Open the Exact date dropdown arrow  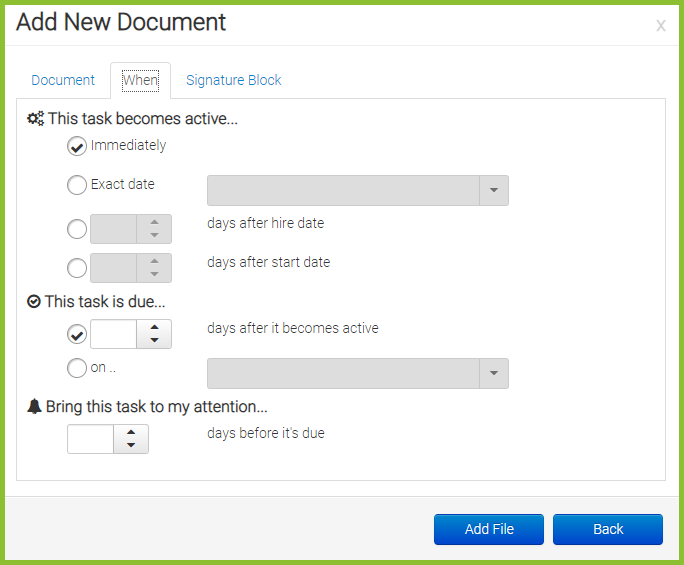pyautogui.click(x=494, y=190)
